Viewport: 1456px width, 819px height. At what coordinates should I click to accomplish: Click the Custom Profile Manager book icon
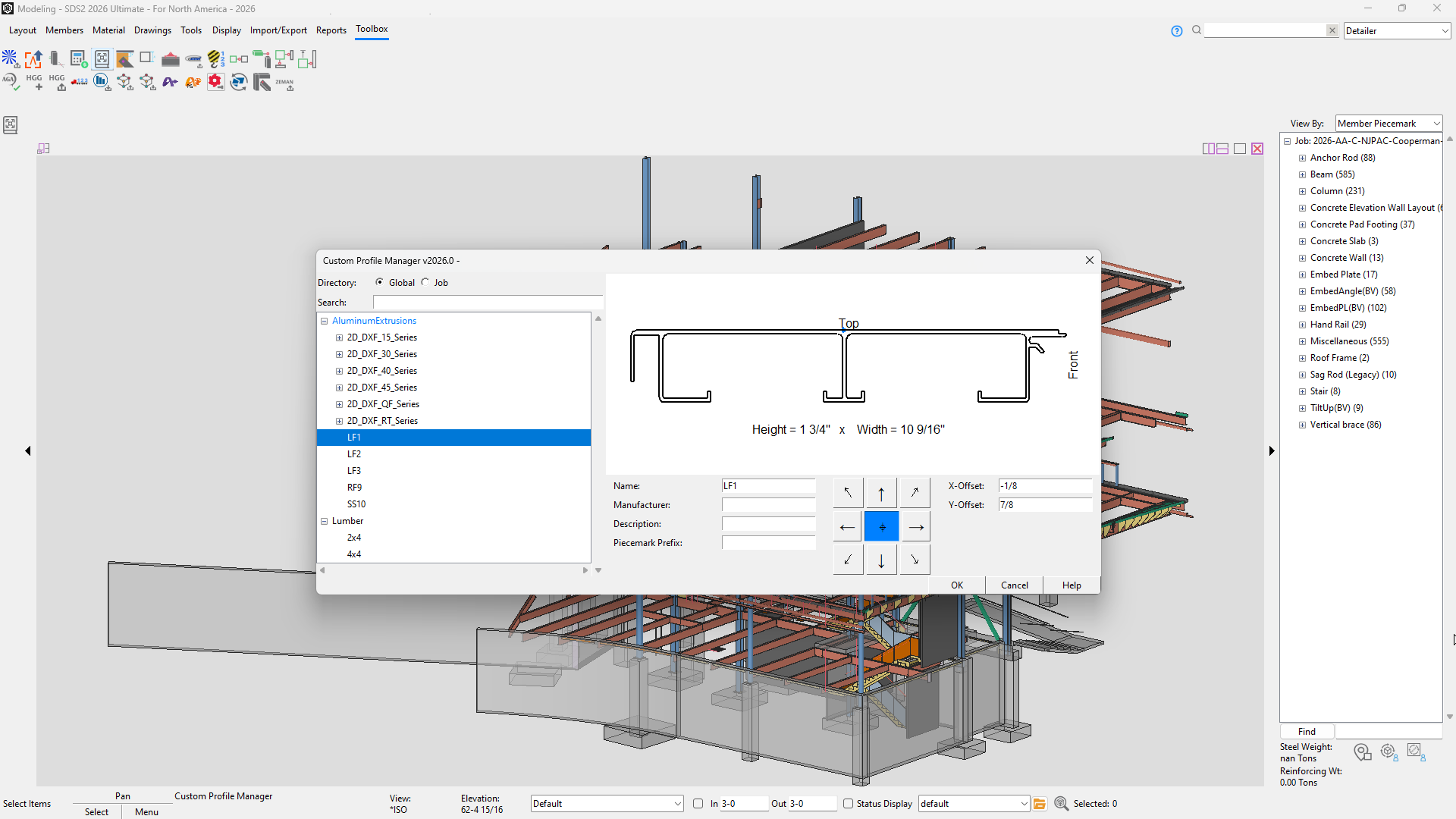(x=102, y=59)
